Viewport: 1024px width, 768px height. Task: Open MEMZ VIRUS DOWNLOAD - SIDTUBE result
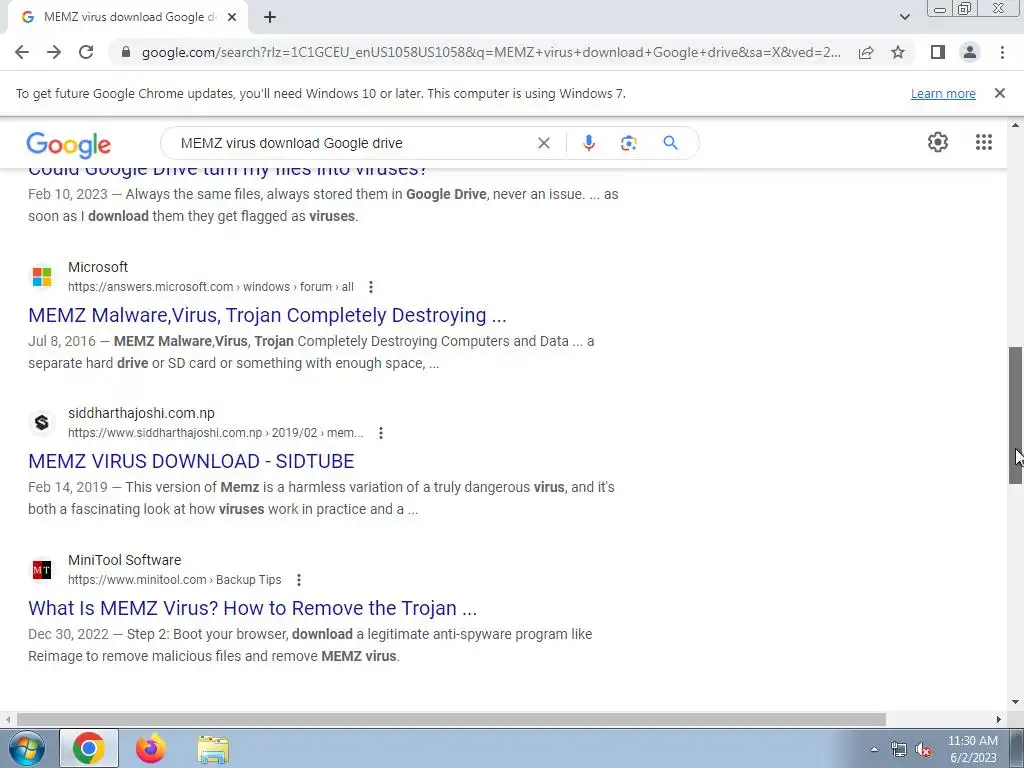[x=191, y=461]
